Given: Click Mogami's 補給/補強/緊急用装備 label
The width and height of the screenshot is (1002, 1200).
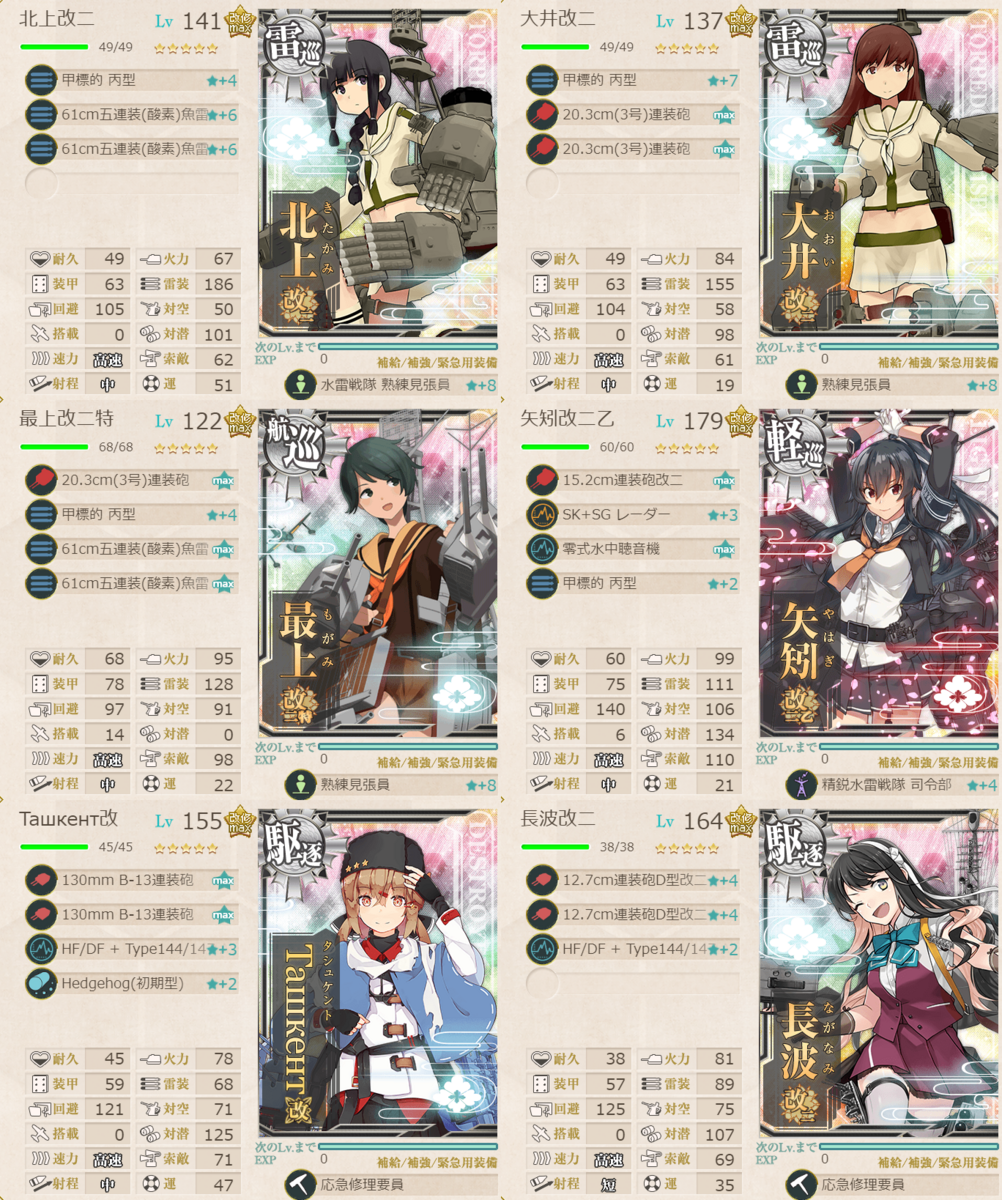Looking at the screenshot, I should coord(436,761).
